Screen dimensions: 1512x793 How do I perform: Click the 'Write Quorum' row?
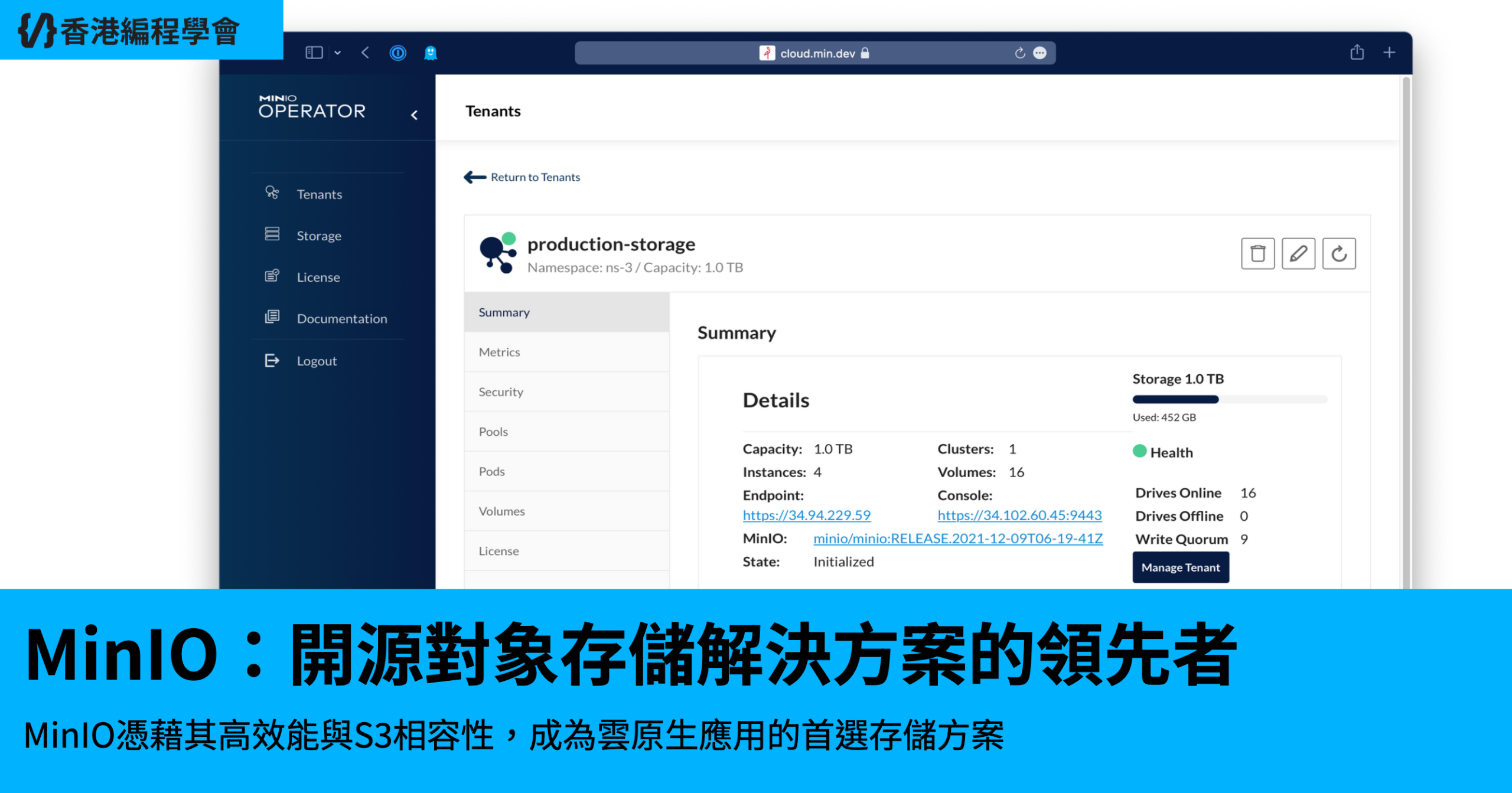pyautogui.click(x=1192, y=539)
